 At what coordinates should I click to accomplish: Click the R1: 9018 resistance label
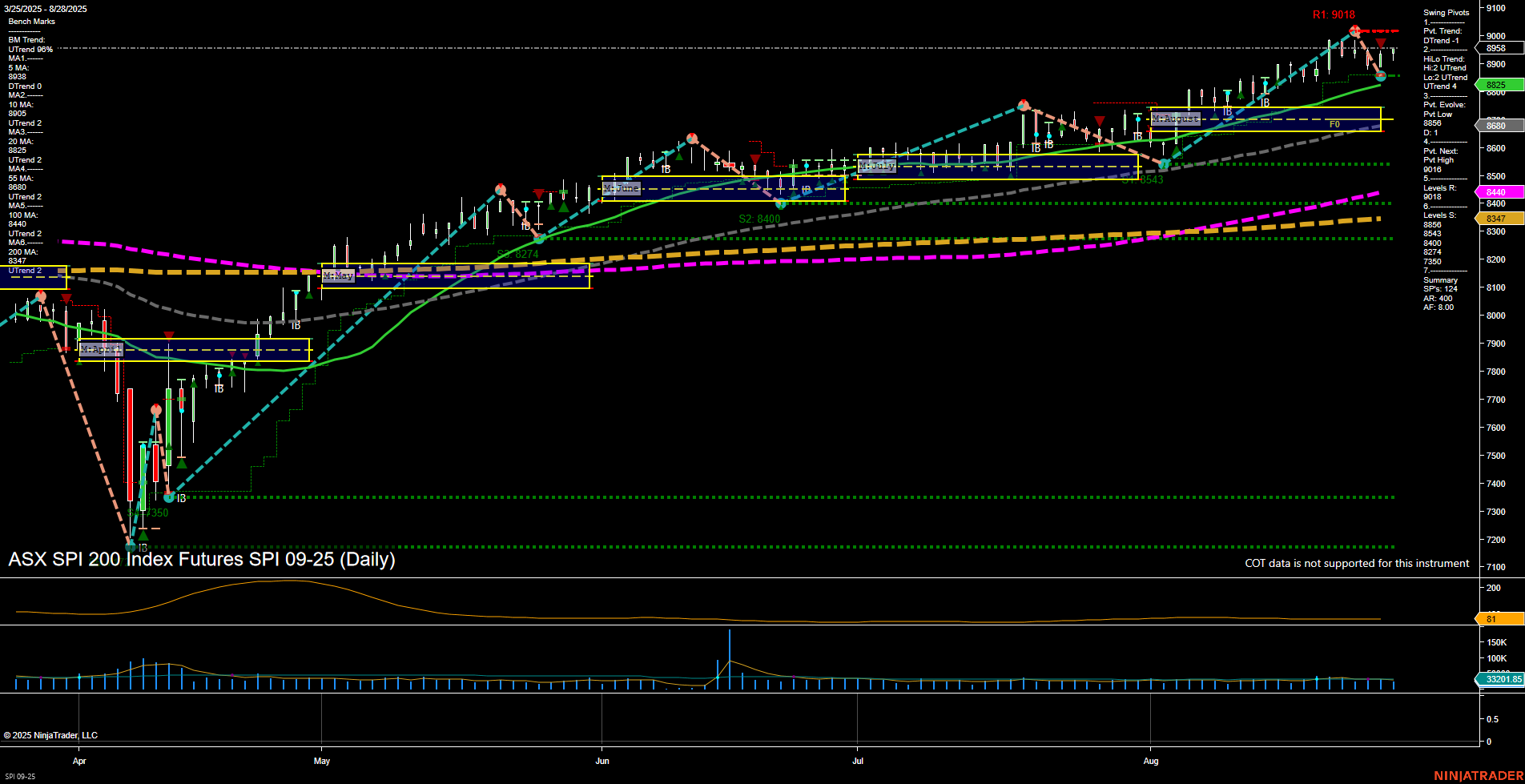(x=1334, y=14)
